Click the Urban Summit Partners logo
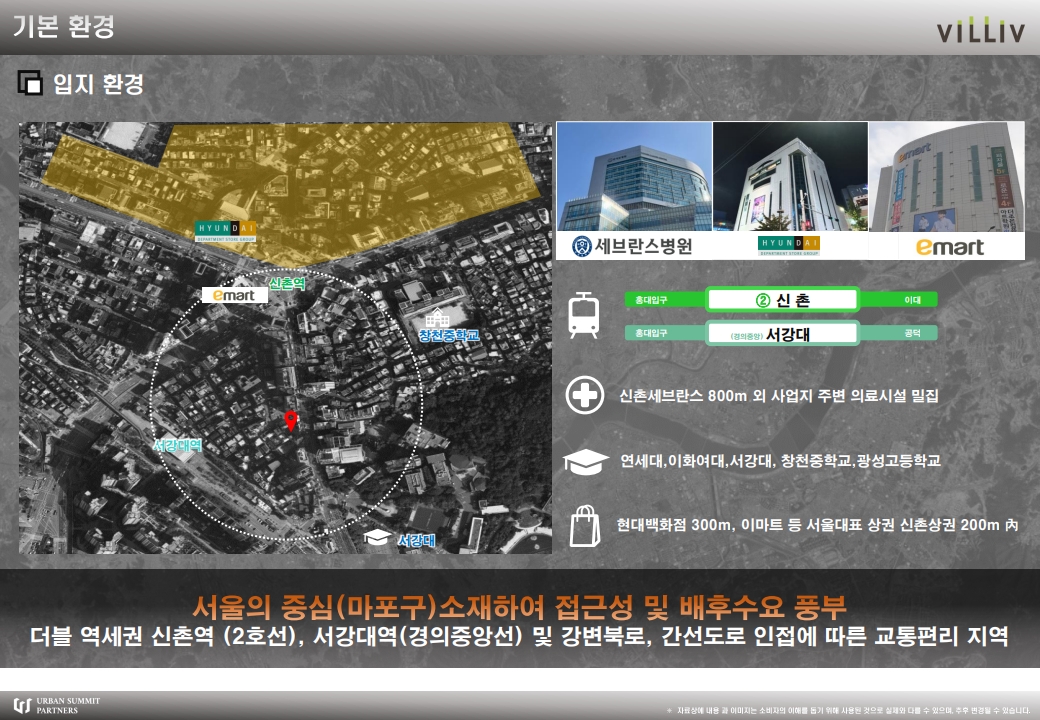Image resolution: width=1040 pixels, height=720 pixels. point(57,705)
